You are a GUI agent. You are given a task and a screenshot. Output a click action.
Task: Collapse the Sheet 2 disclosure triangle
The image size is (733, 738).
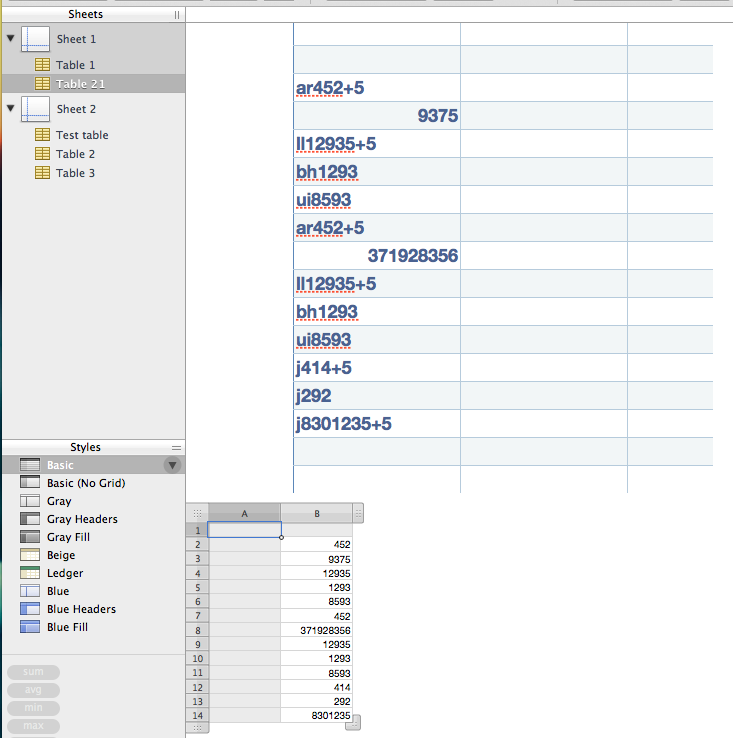[11, 108]
